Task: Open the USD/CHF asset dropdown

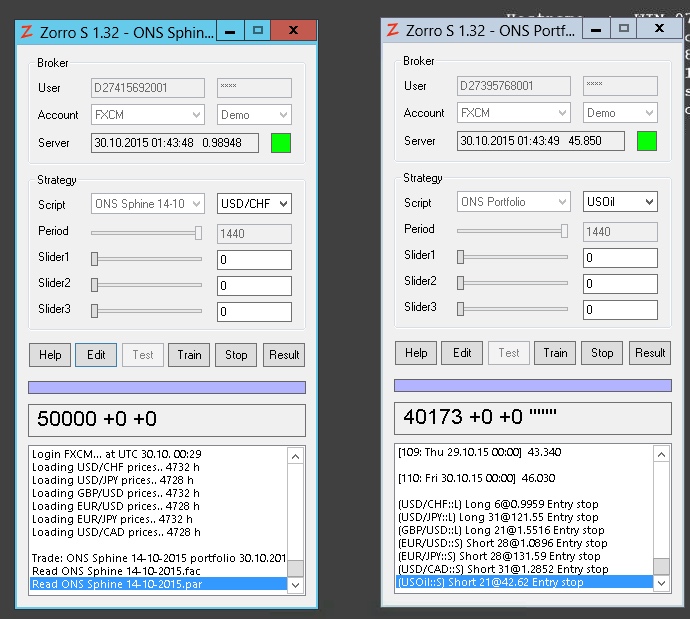Action: tap(254, 204)
